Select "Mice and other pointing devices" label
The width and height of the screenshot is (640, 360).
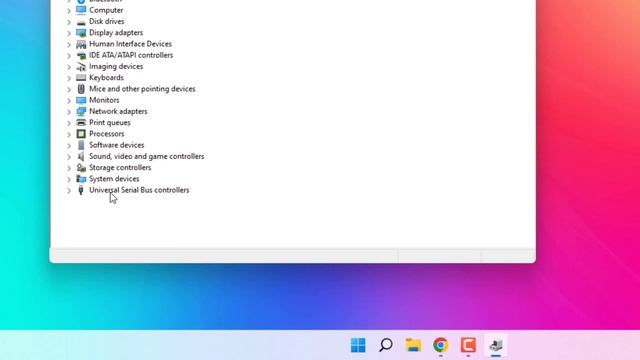142,89
